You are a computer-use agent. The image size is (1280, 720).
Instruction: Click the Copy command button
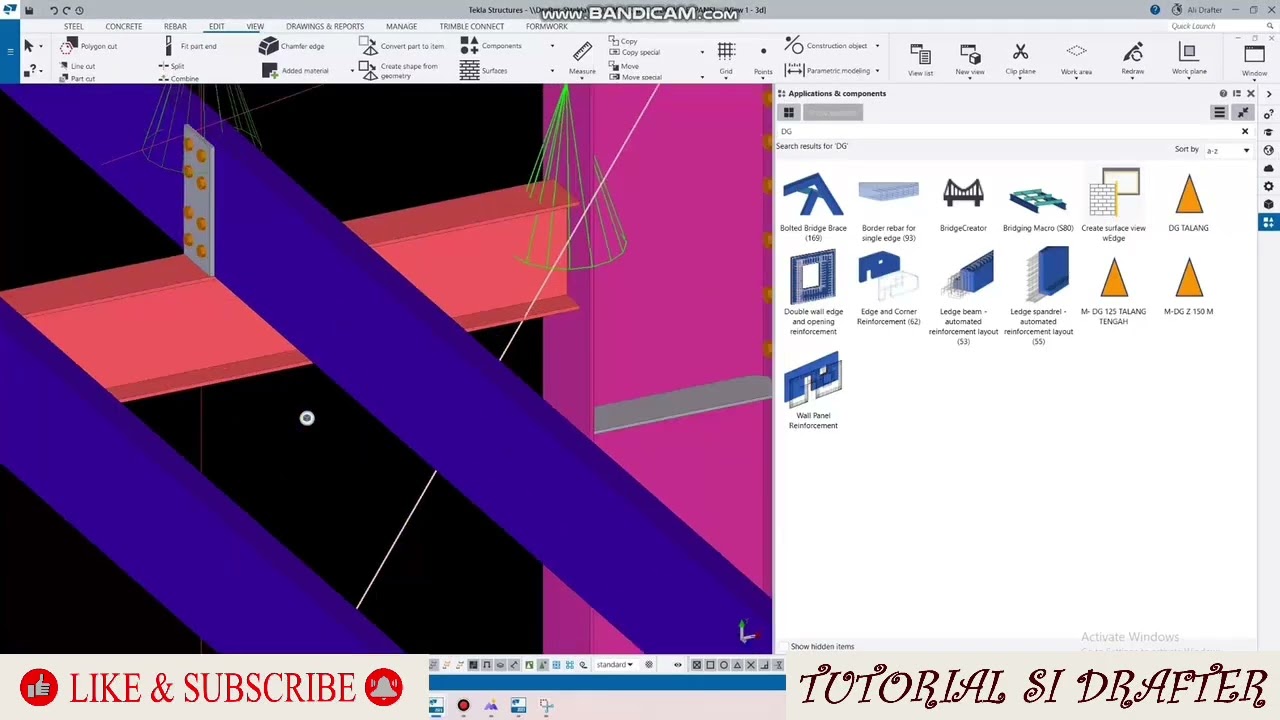[622, 42]
